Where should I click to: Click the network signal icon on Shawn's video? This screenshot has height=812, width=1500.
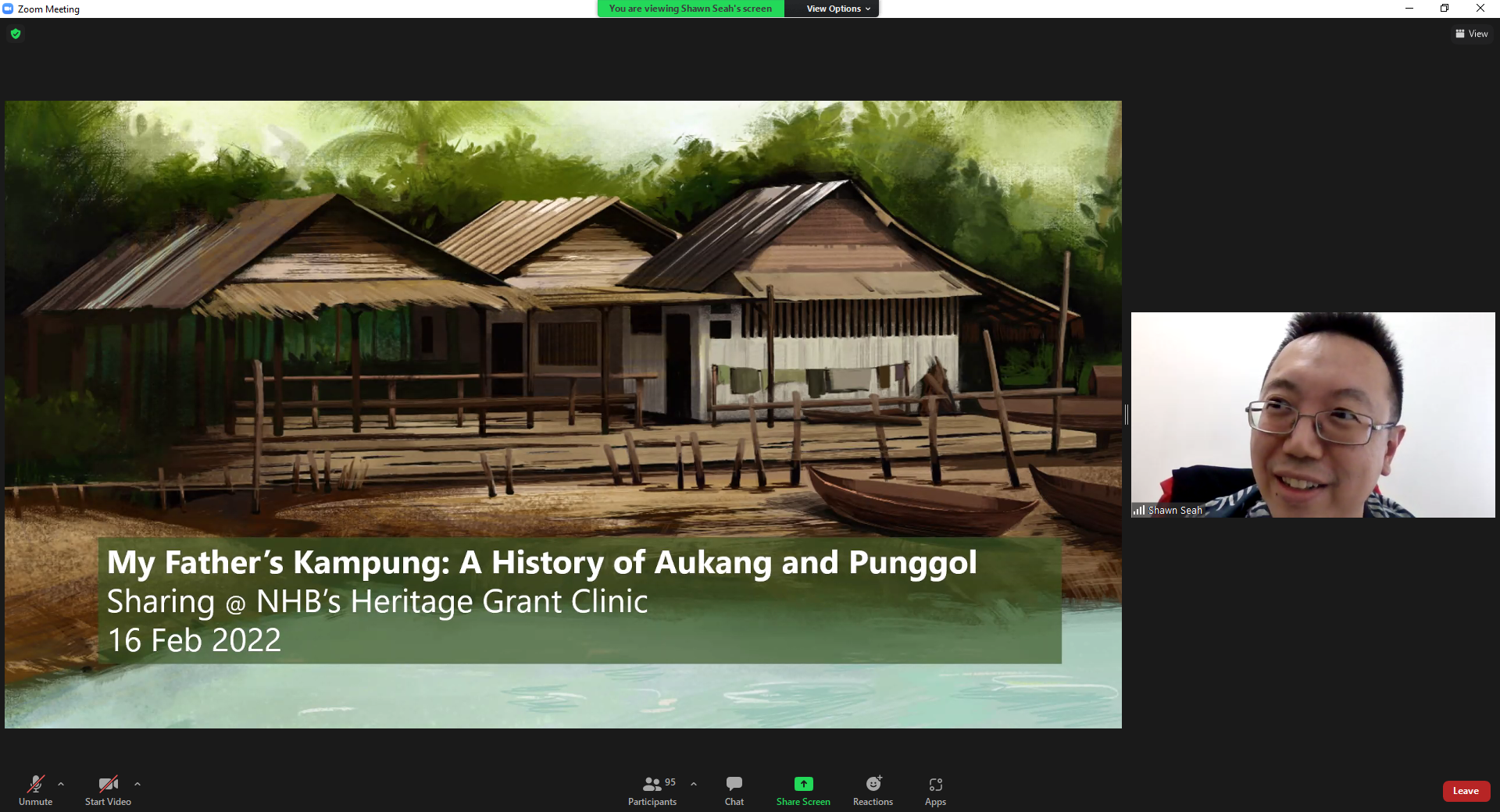tap(1140, 510)
